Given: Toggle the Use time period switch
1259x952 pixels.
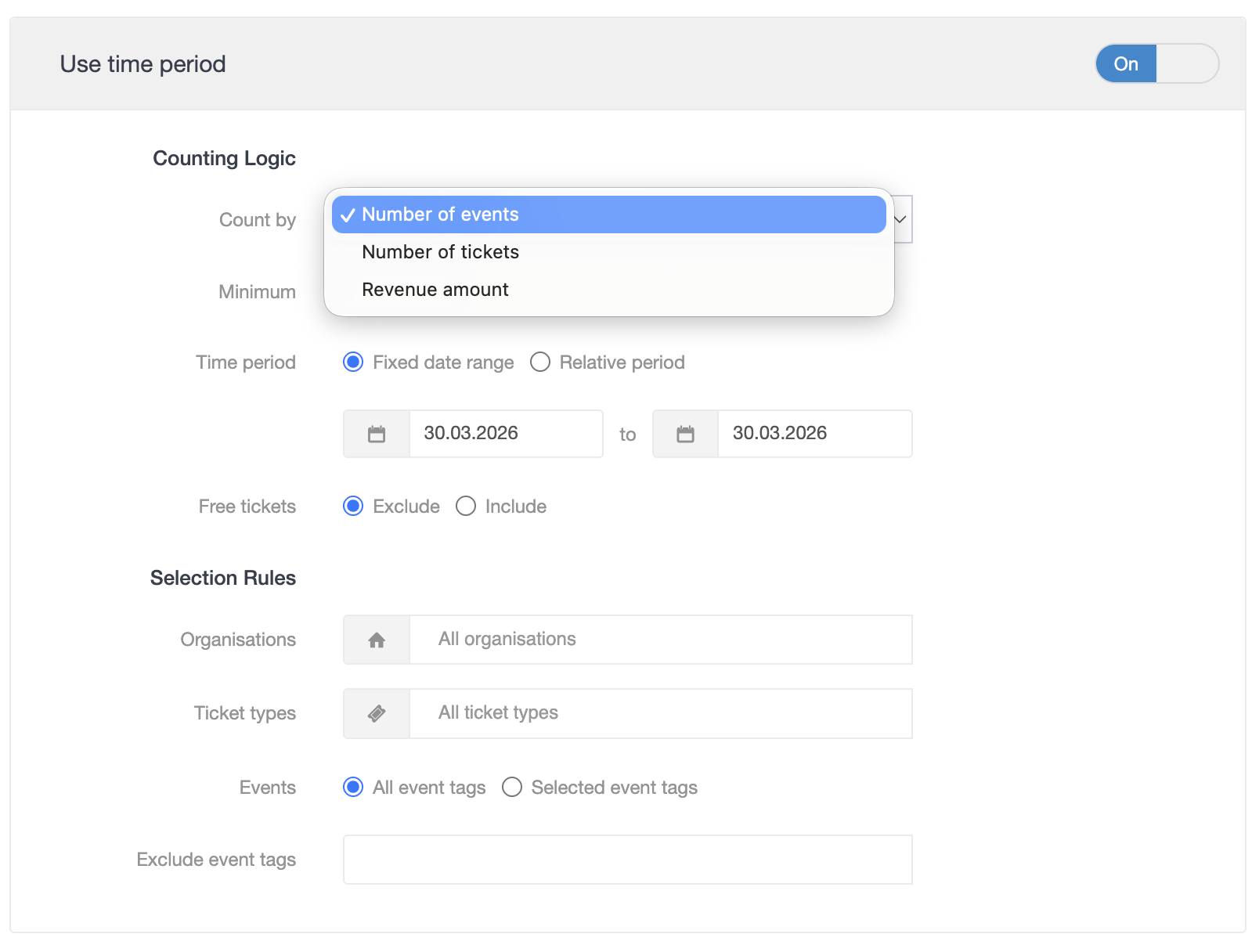Looking at the screenshot, I should 1156,64.
